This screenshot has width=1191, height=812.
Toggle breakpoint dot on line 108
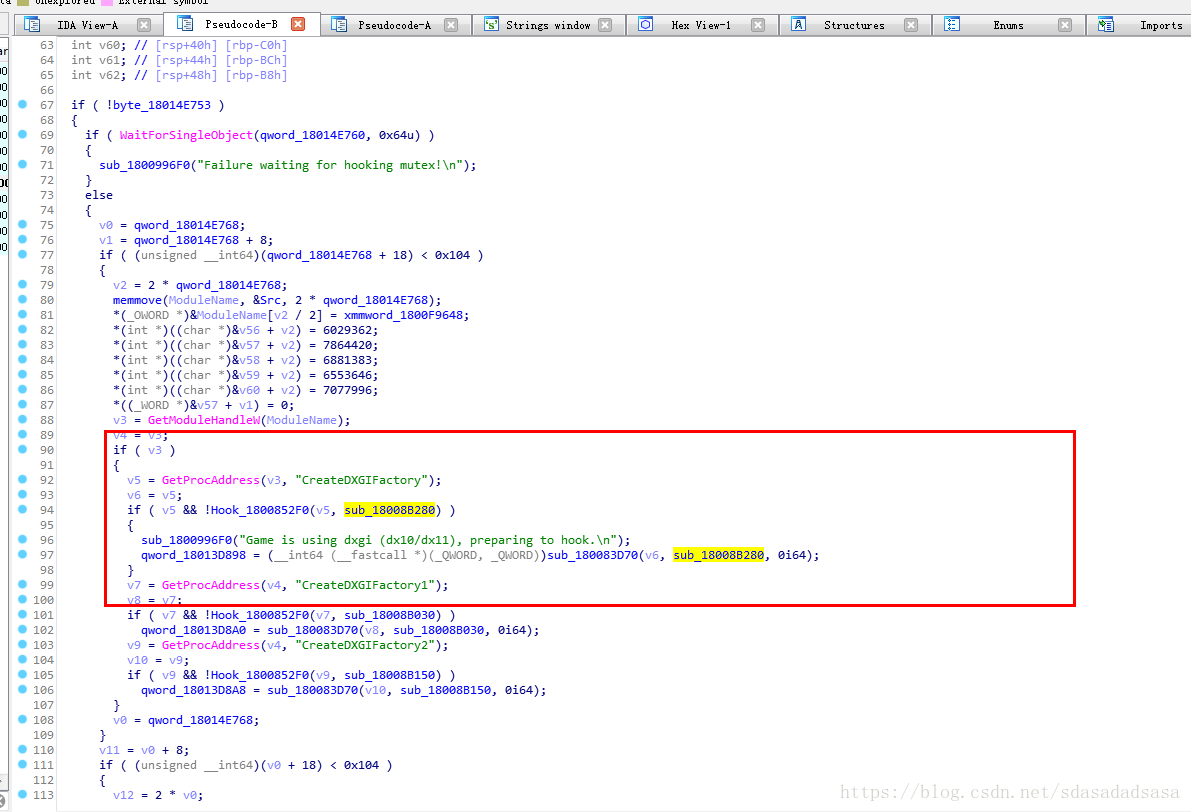click(23, 719)
